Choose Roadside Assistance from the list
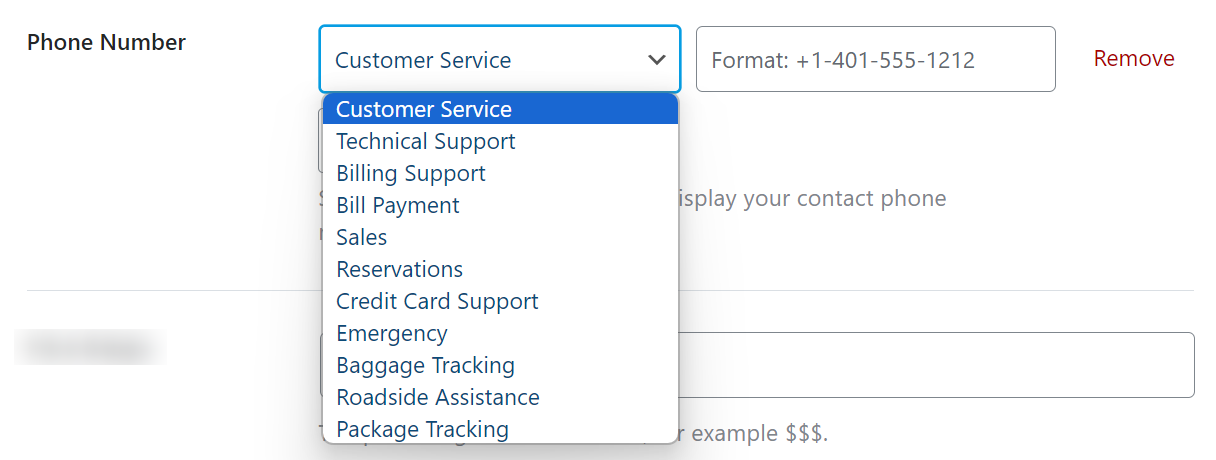 tap(438, 397)
